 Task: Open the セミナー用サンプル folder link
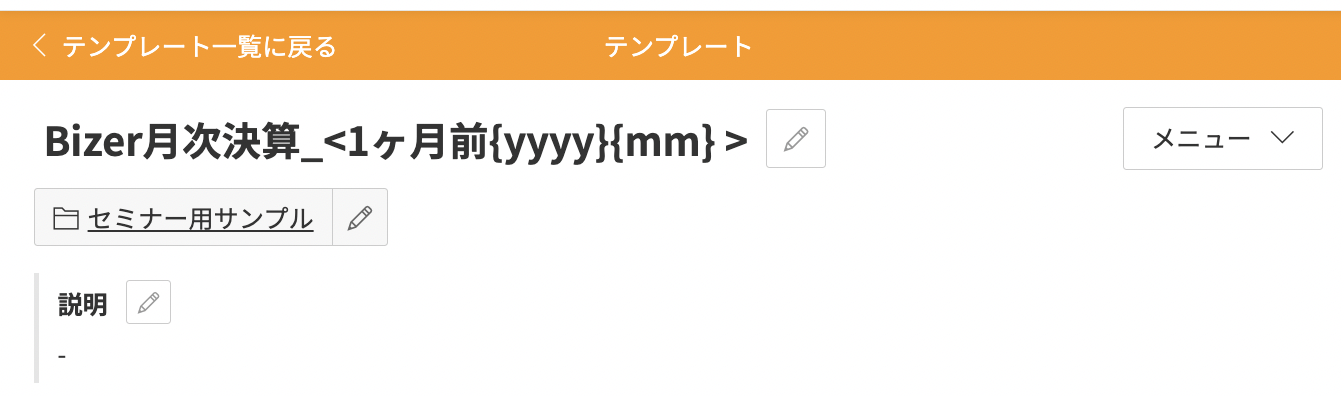coord(200,218)
